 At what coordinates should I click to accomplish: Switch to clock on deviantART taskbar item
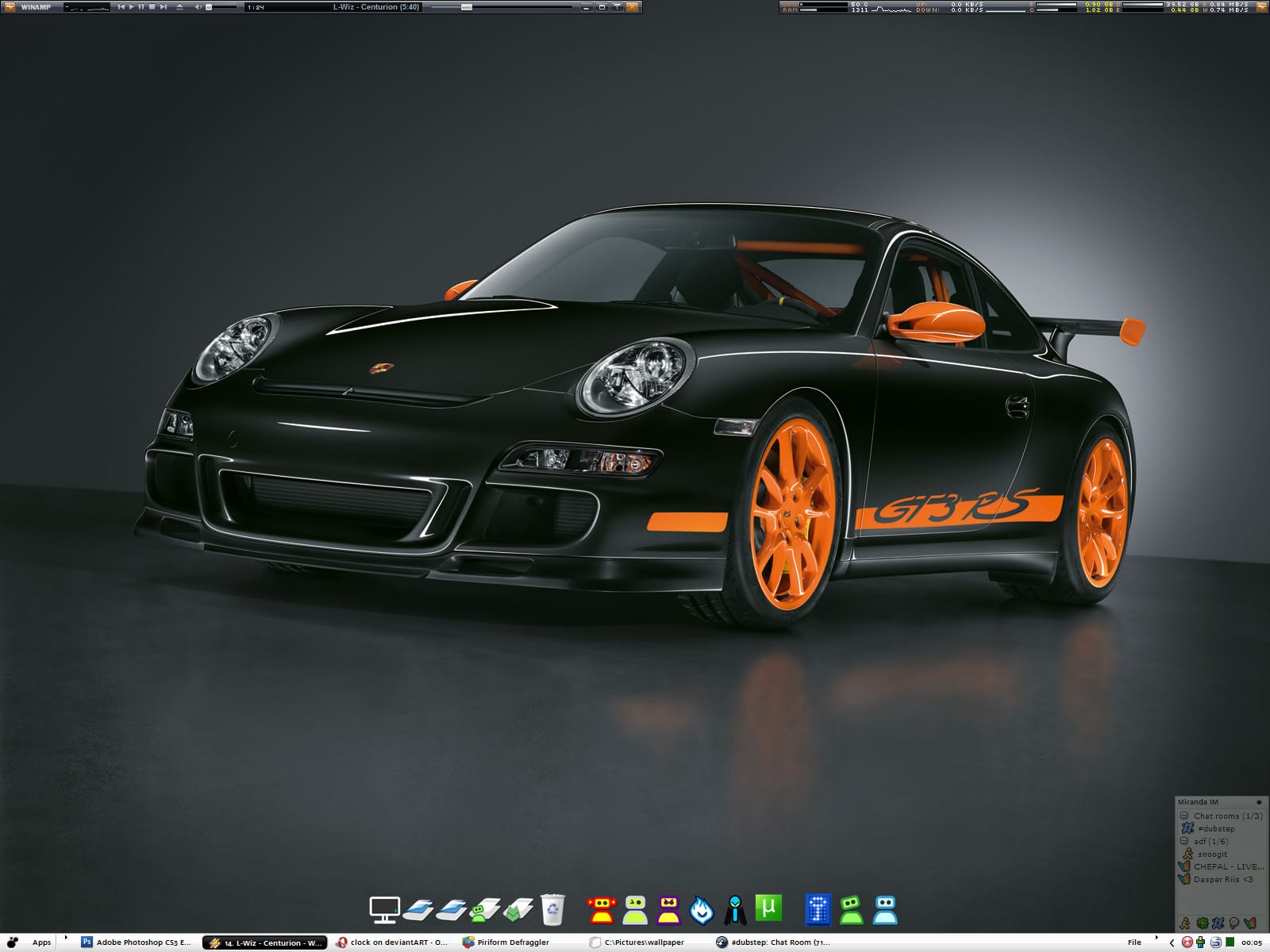[392, 942]
